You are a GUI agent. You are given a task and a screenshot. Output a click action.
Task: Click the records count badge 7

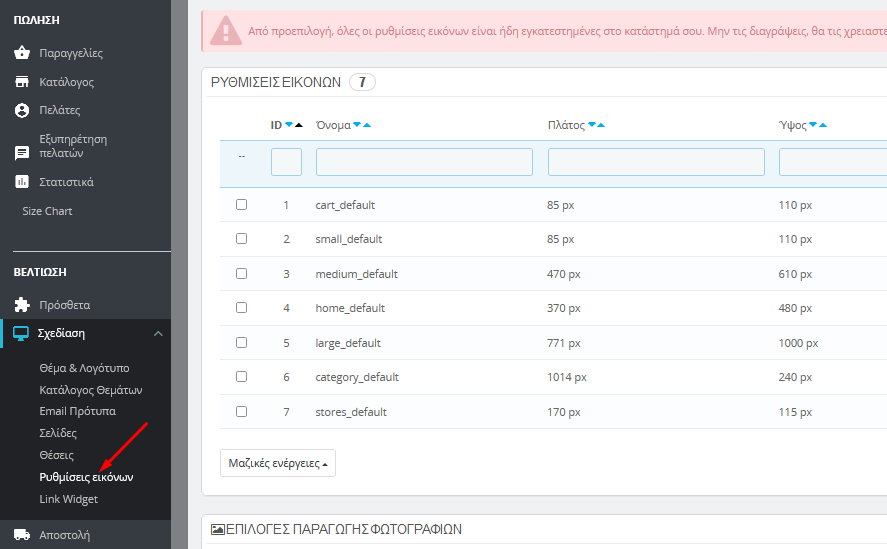[x=362, y=82]
